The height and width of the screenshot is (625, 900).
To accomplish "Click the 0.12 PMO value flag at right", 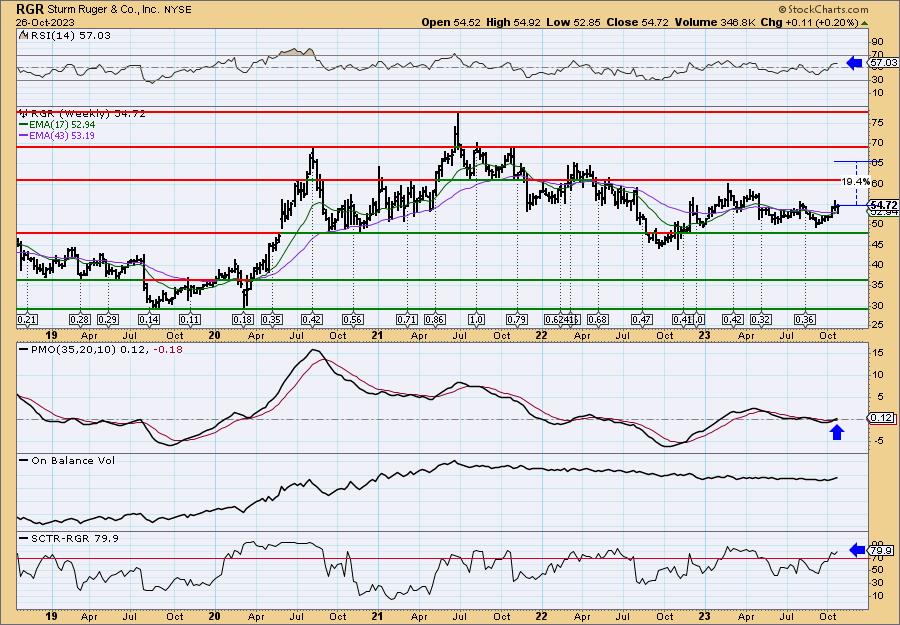I will [882, 418].
